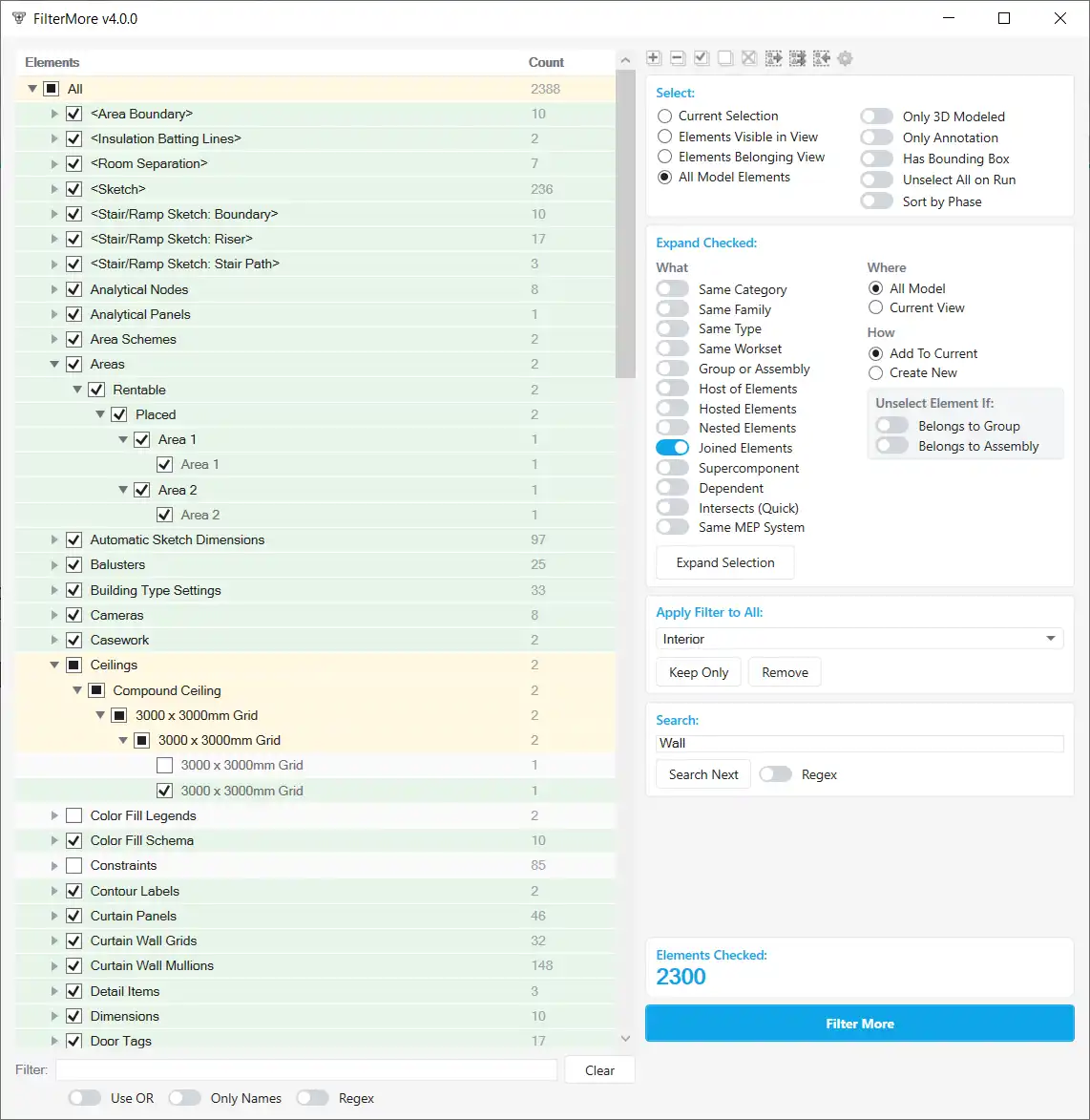Collapse the Ceilings tree node
Screen dimensions: 1090x1120
coord(54,666)
